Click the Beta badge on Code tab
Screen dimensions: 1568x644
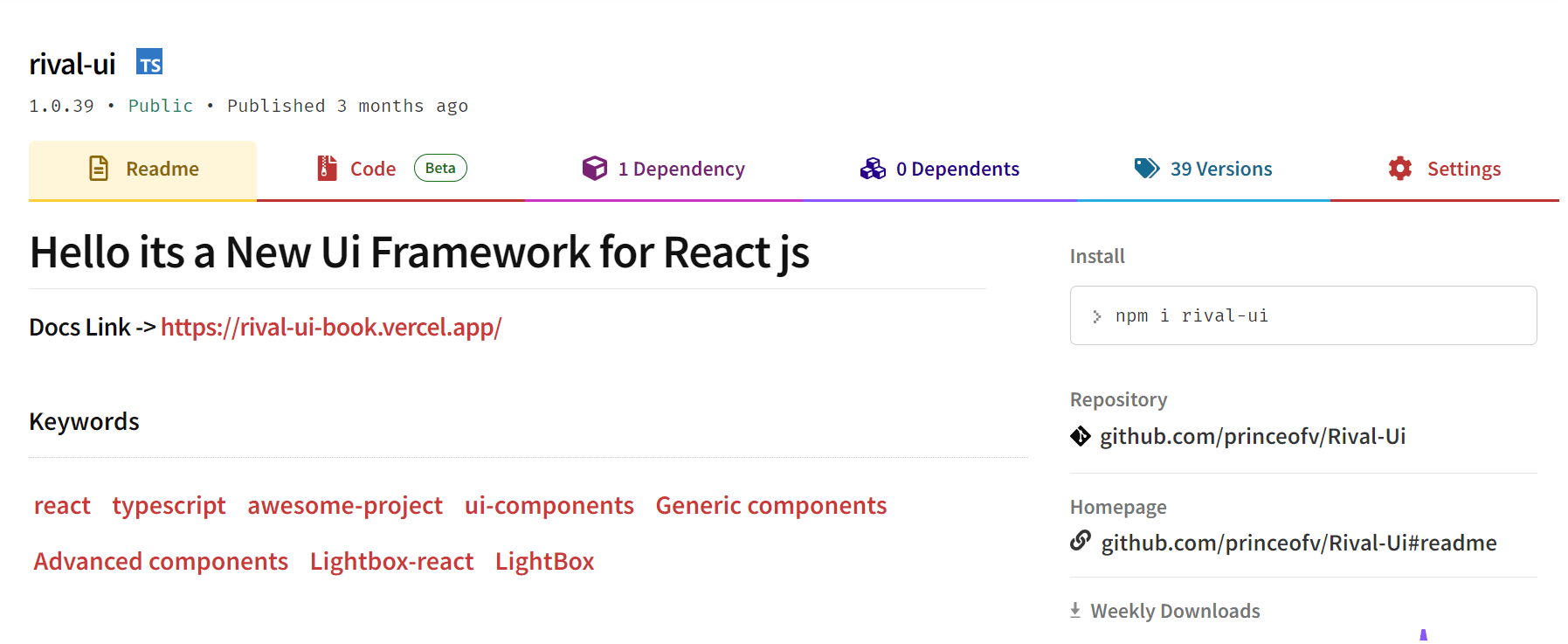(440, 168)
